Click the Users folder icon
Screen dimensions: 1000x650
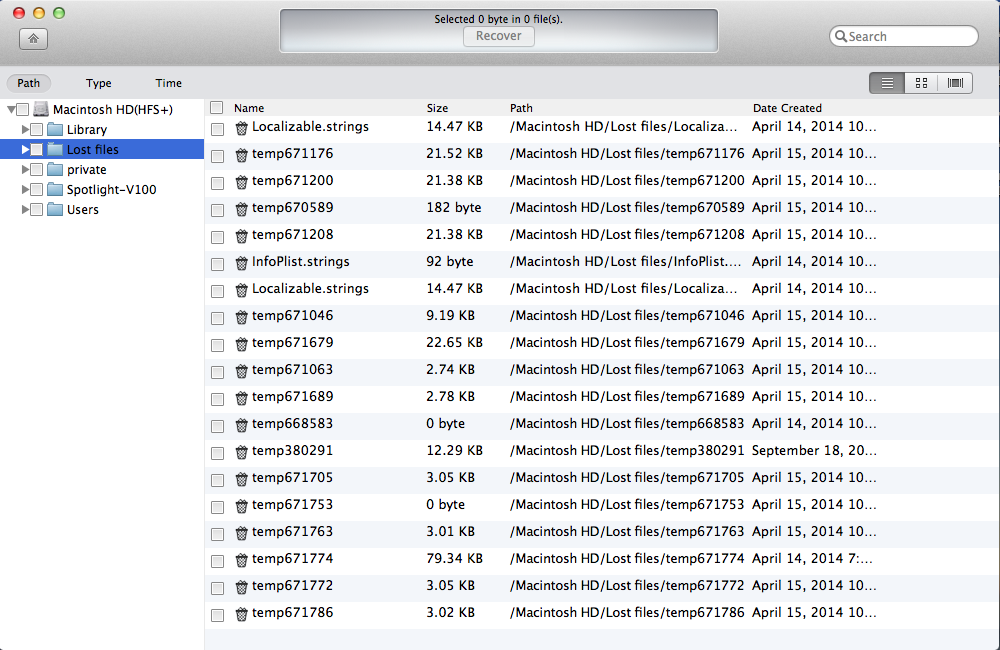point(55,209)
